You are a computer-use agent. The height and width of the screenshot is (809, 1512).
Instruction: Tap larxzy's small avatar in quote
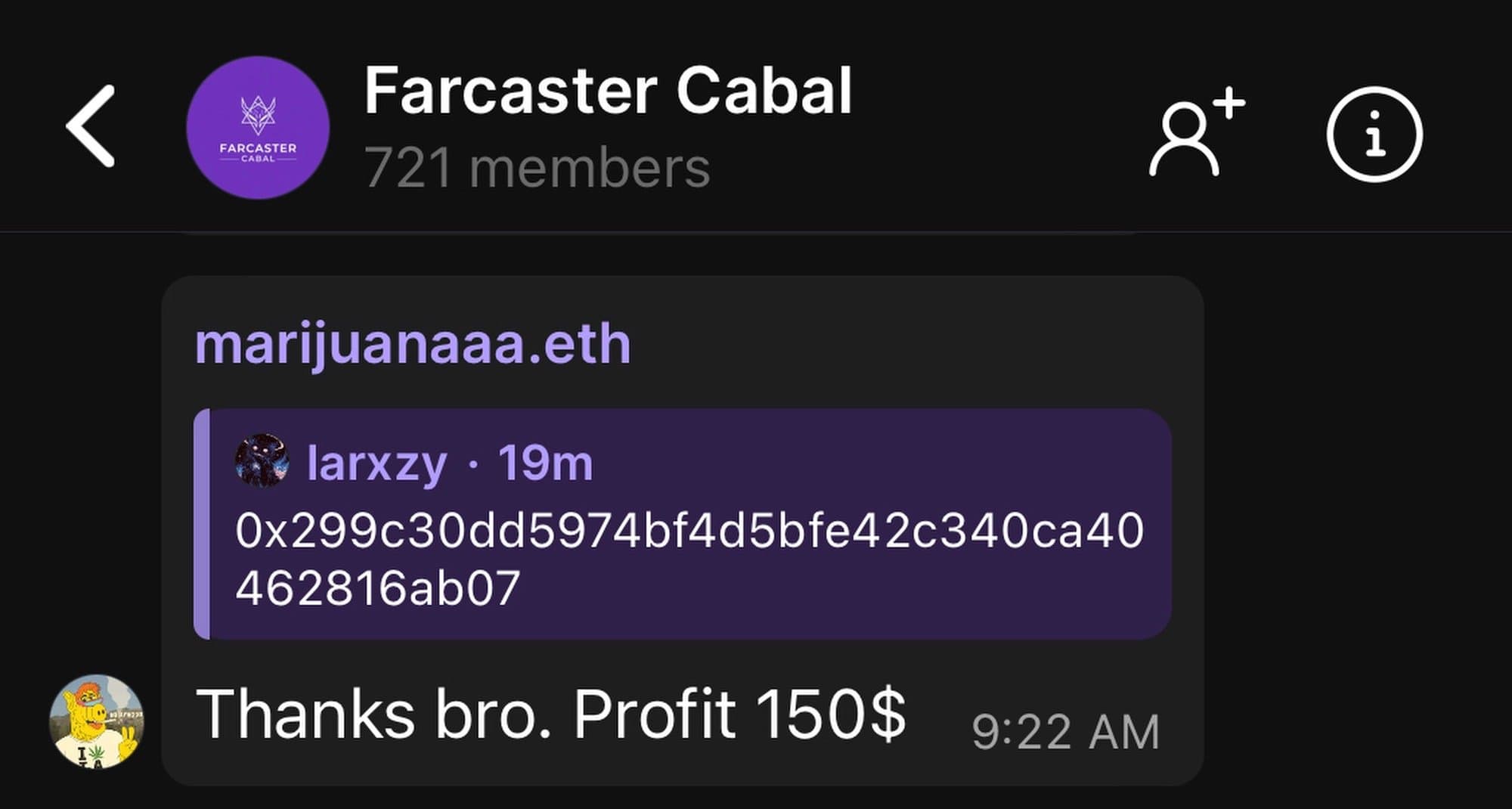(262, 460)
